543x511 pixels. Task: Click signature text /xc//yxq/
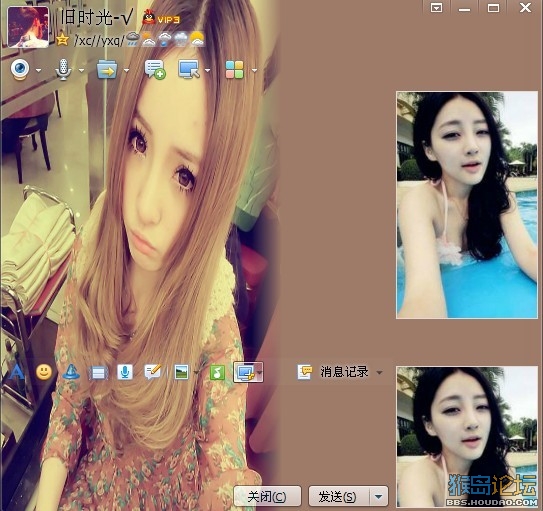98,41
